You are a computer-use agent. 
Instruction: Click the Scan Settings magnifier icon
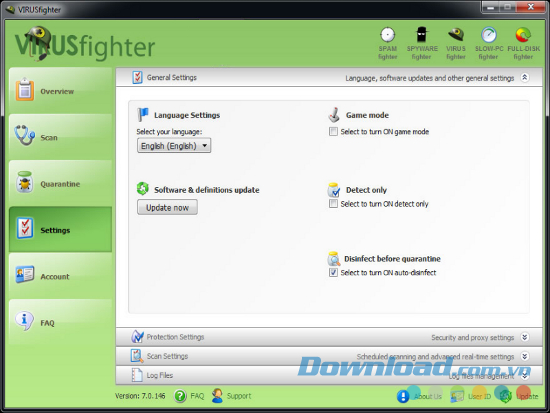(x=137, y=356)
